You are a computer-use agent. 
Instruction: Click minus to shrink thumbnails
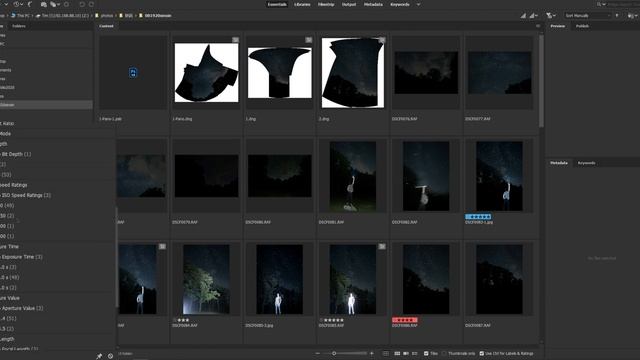(x=318, y=353)
